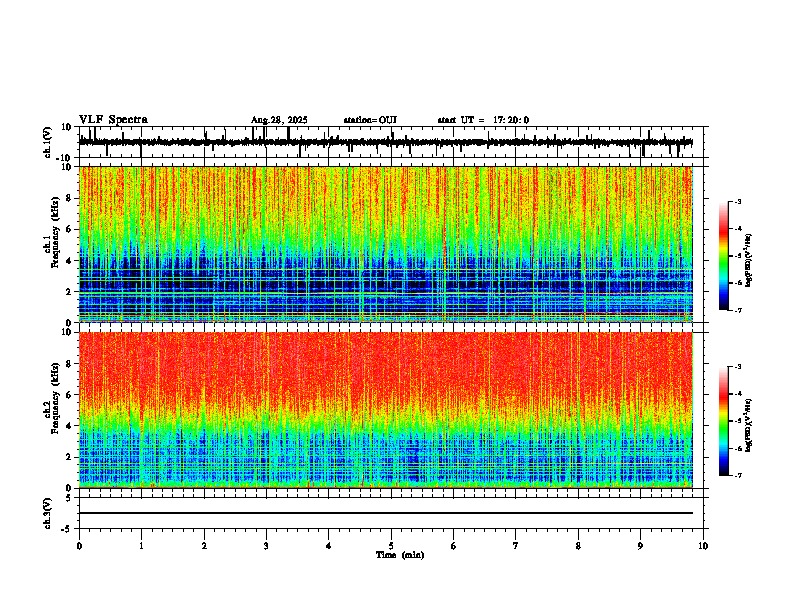The width and height of the screenshot is (792, 612).
Task: Click the "4" kHz tick on ch.1 spectrogram axis
Action: 69,261
